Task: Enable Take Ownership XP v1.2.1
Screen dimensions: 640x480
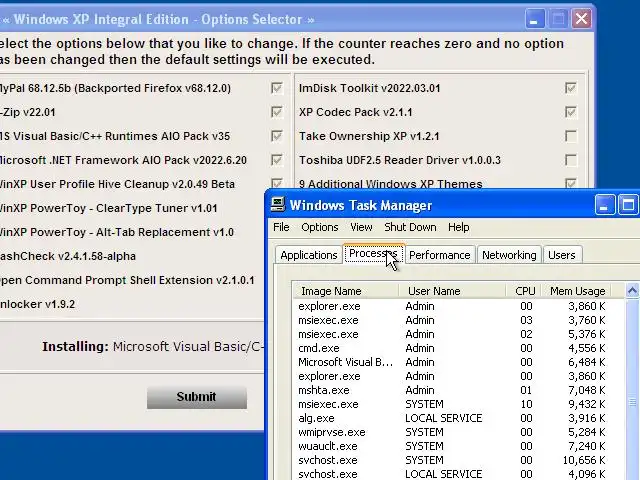Action: [571, 136]
